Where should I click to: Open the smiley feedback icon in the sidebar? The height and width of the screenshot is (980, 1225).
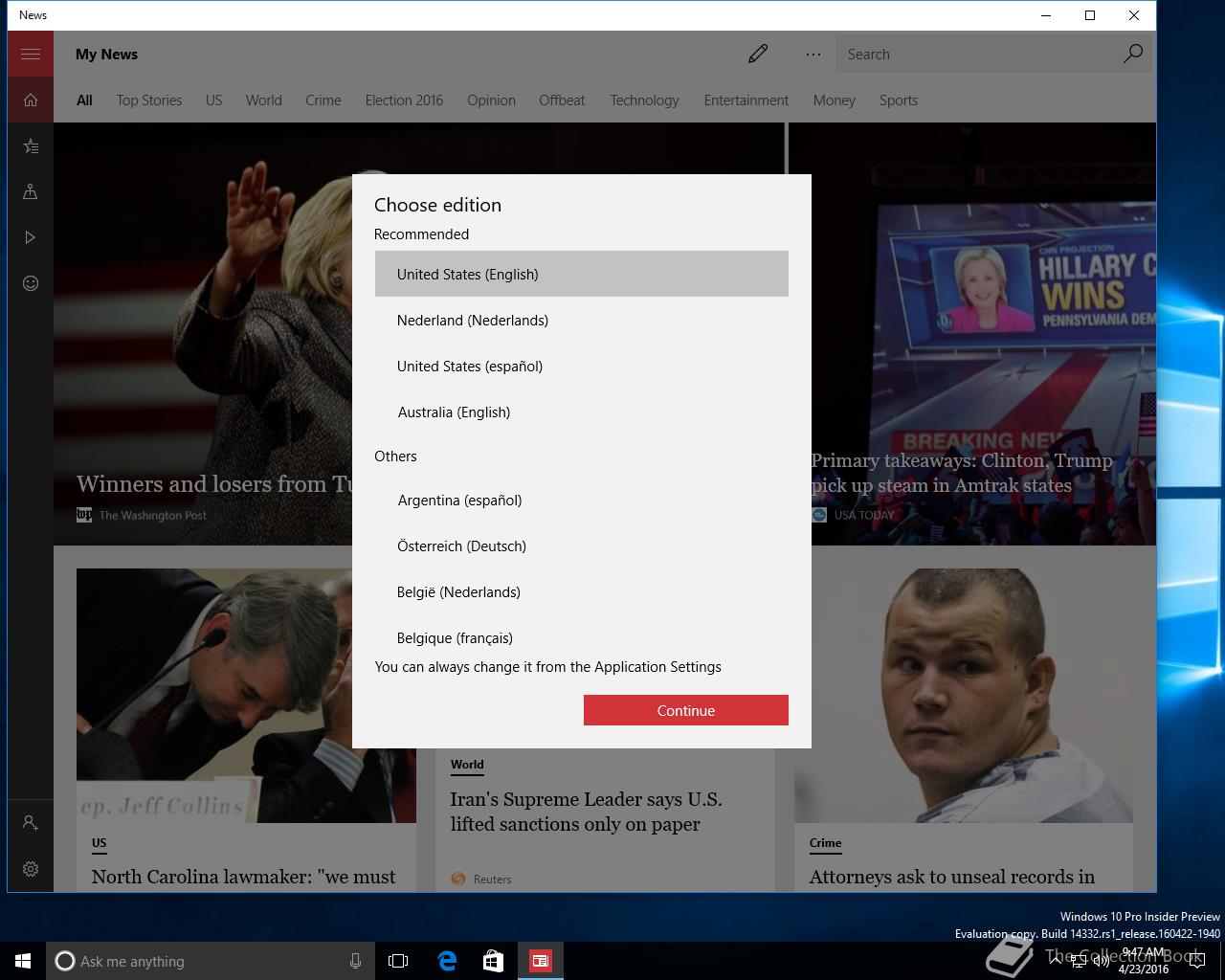click(31, 283)
